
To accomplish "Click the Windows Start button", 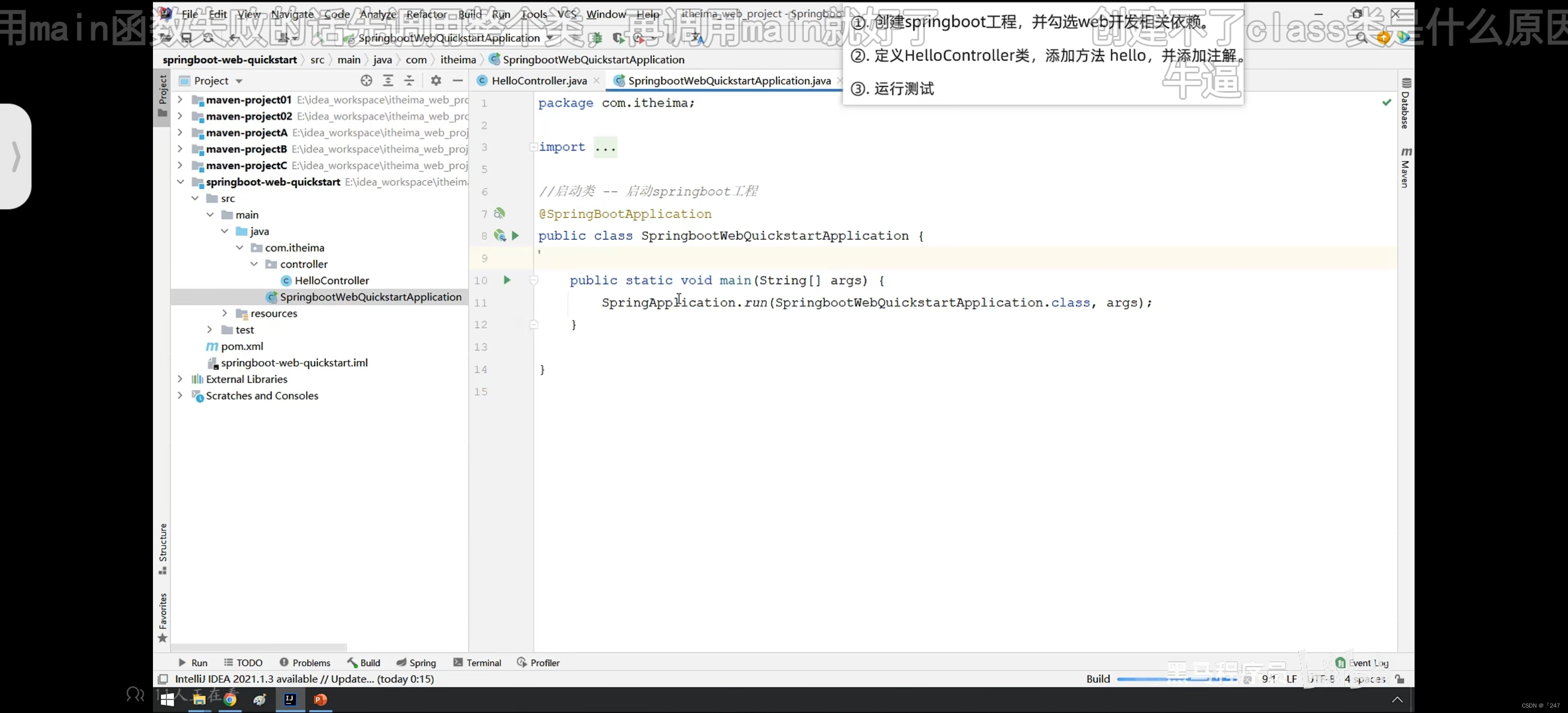I will coord(167,700).
